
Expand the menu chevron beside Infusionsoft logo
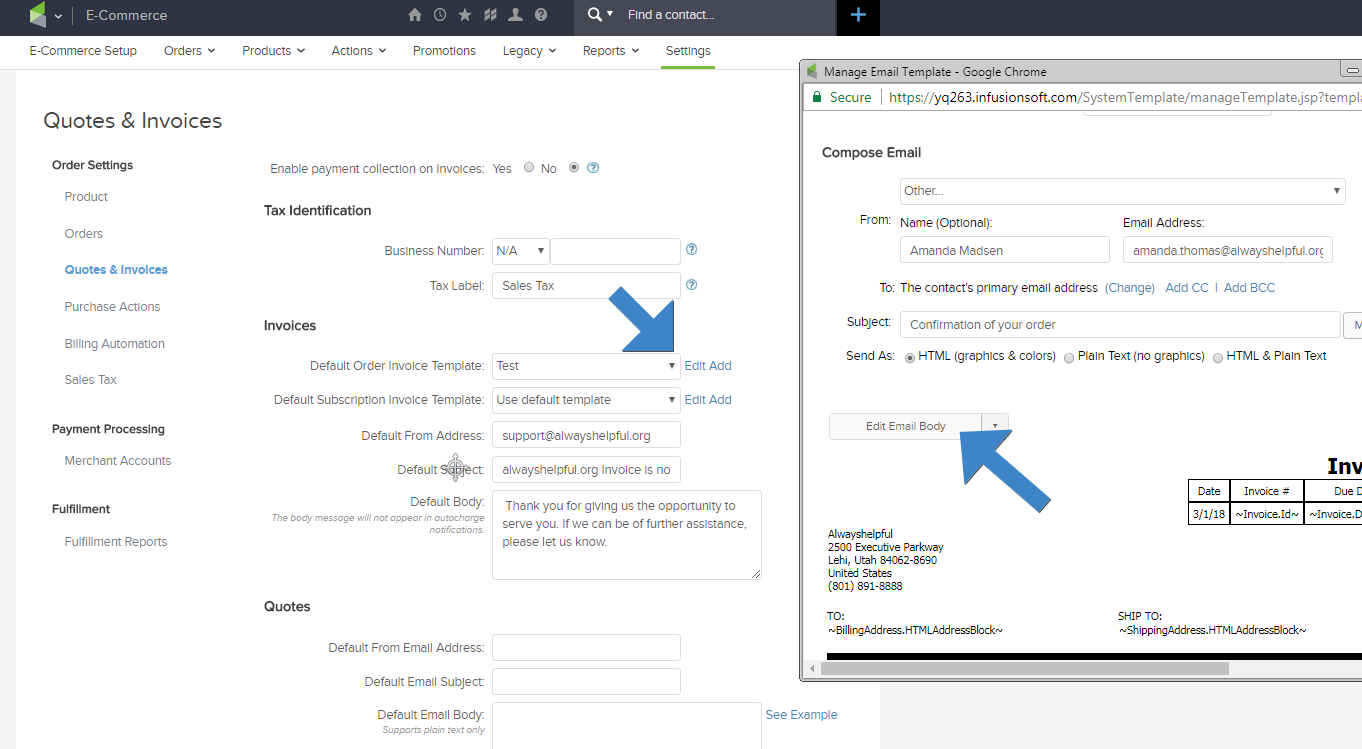tap(59, 16)
